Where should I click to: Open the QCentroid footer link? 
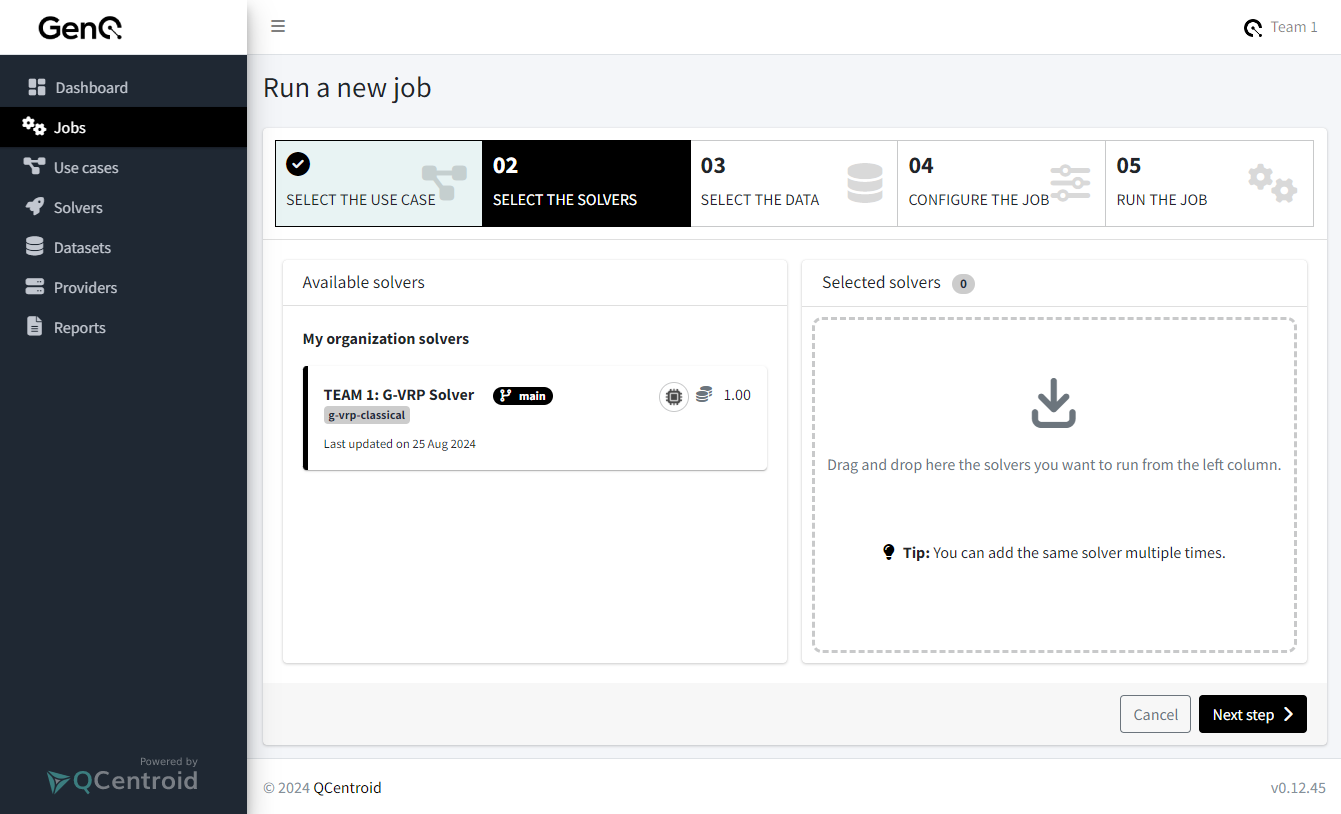(347, 787)
